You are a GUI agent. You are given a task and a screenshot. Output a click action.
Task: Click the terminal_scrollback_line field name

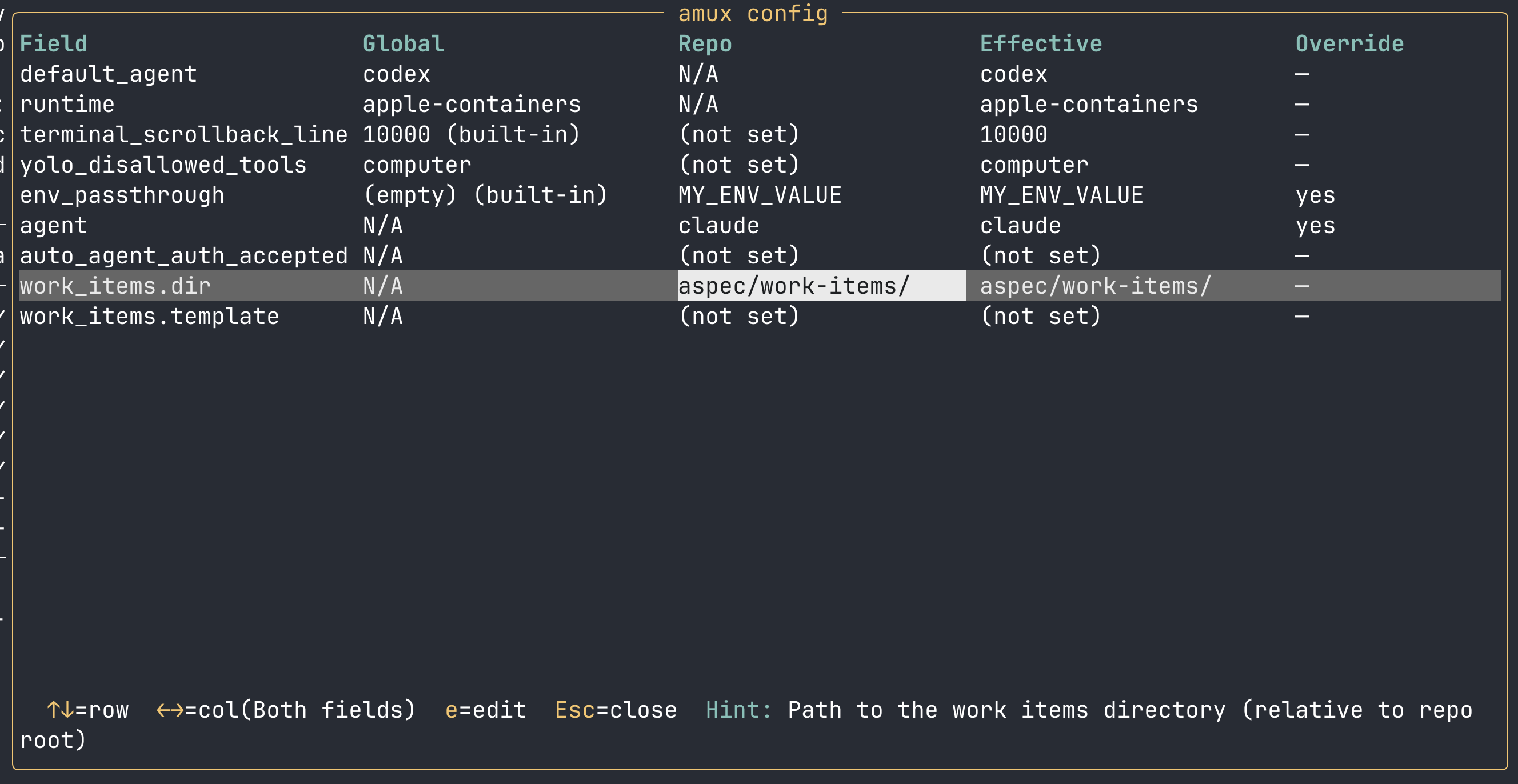tap(183, 135)
